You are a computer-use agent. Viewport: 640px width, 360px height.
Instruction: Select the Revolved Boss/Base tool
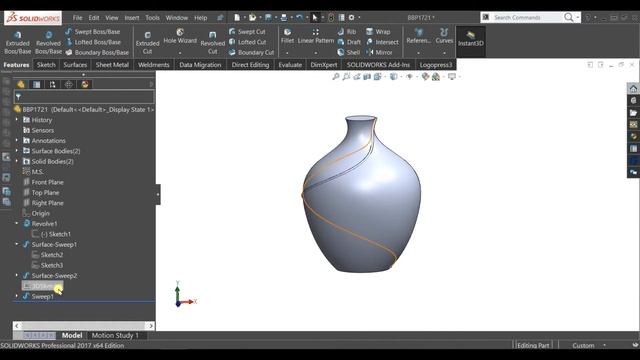(48, 42)
